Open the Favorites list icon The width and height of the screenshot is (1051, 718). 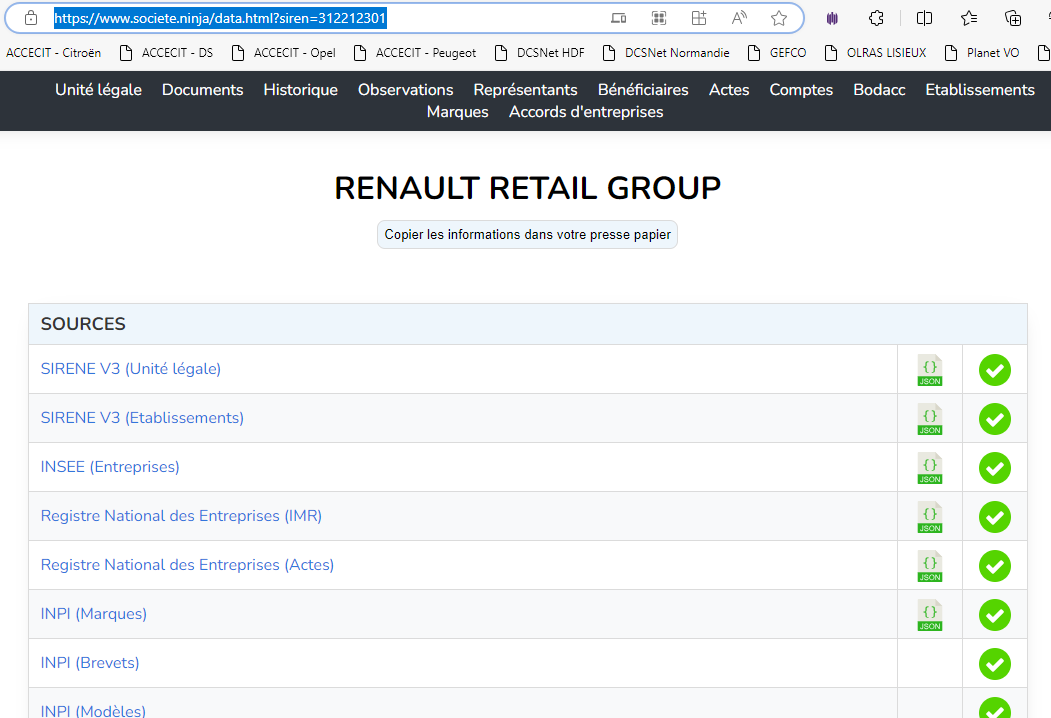969,18
